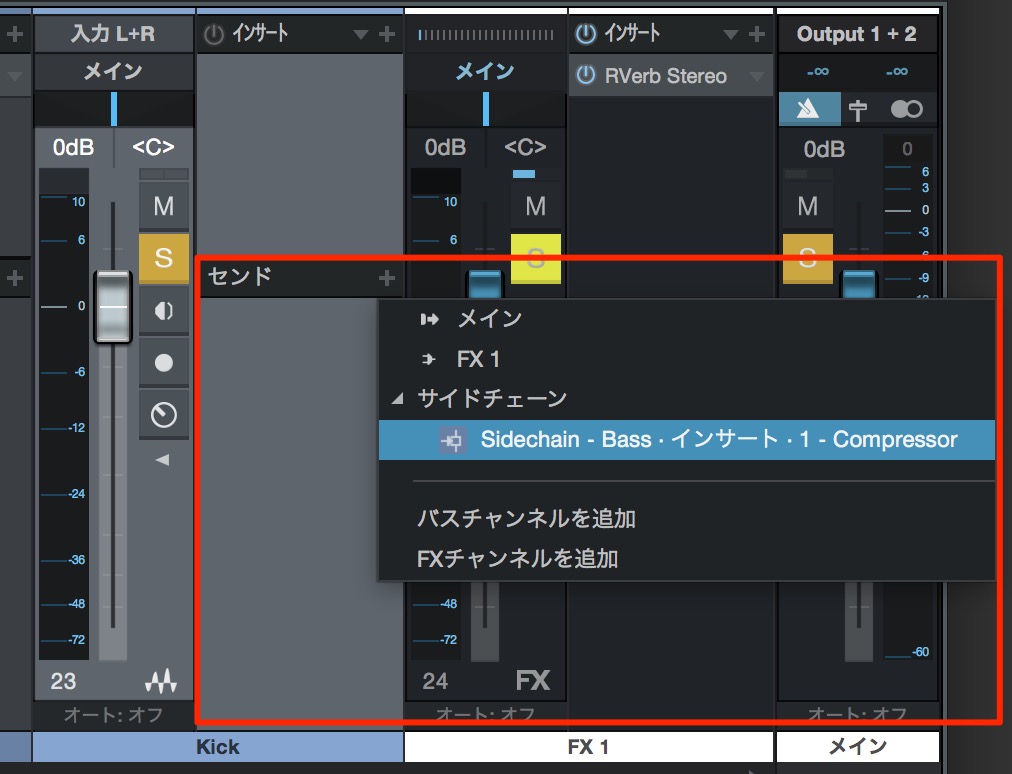Screen dimensions: 1012x774
Task: Bypass RVerb Stereo with its power icon
Action: tap(585, 76)
